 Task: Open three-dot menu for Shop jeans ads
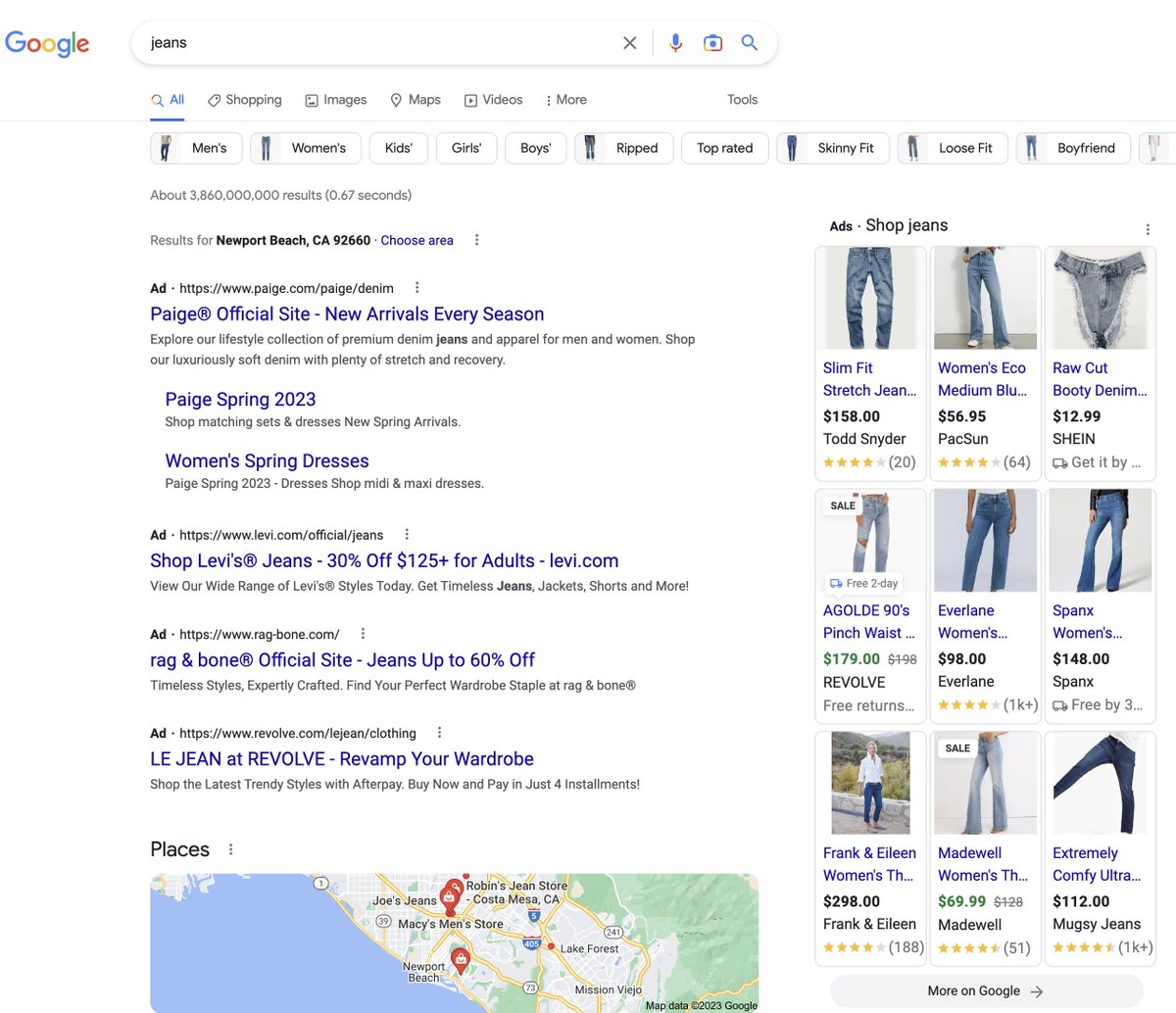pos(1148,229)
